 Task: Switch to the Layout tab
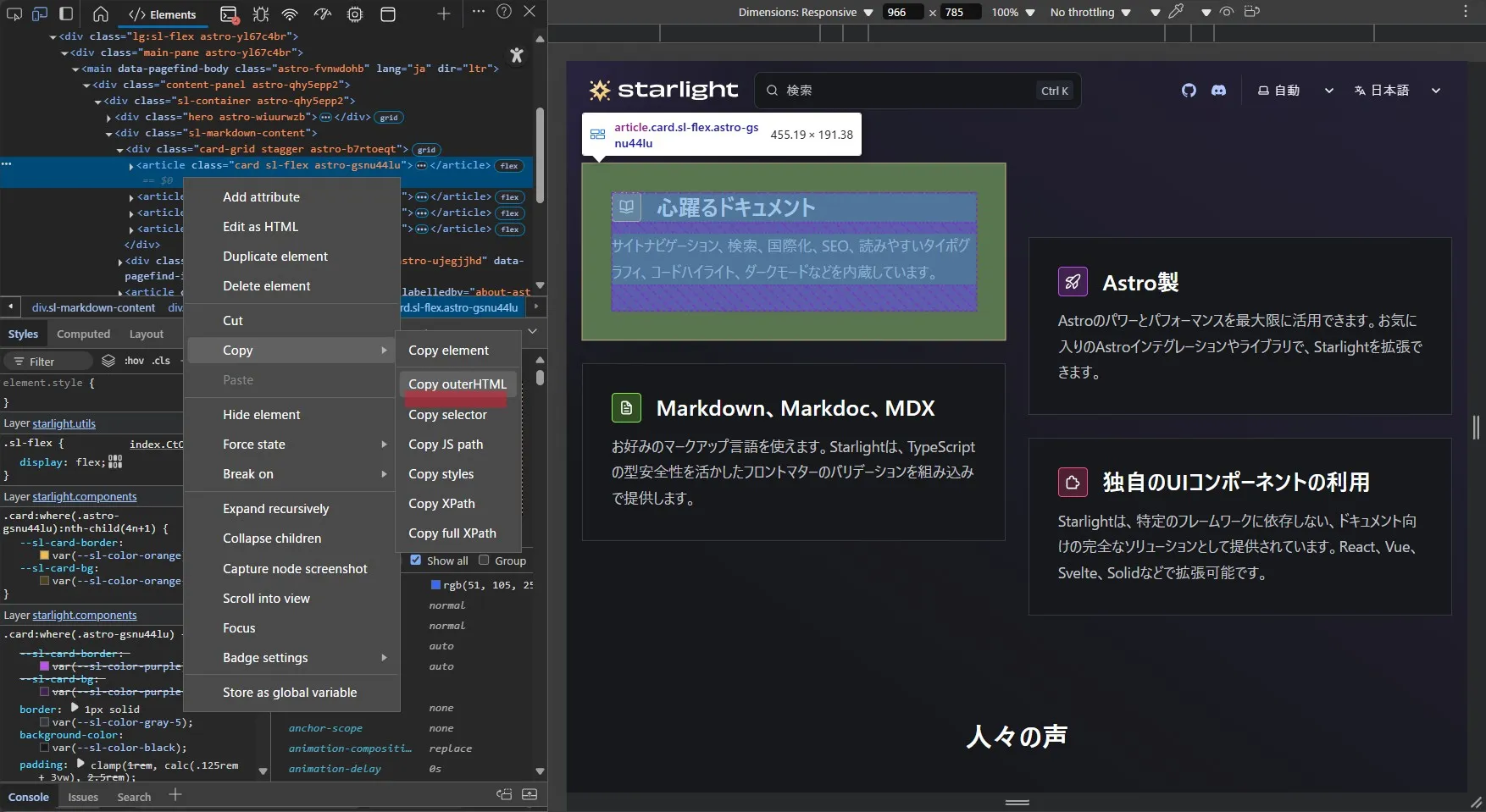coord(146,334)
